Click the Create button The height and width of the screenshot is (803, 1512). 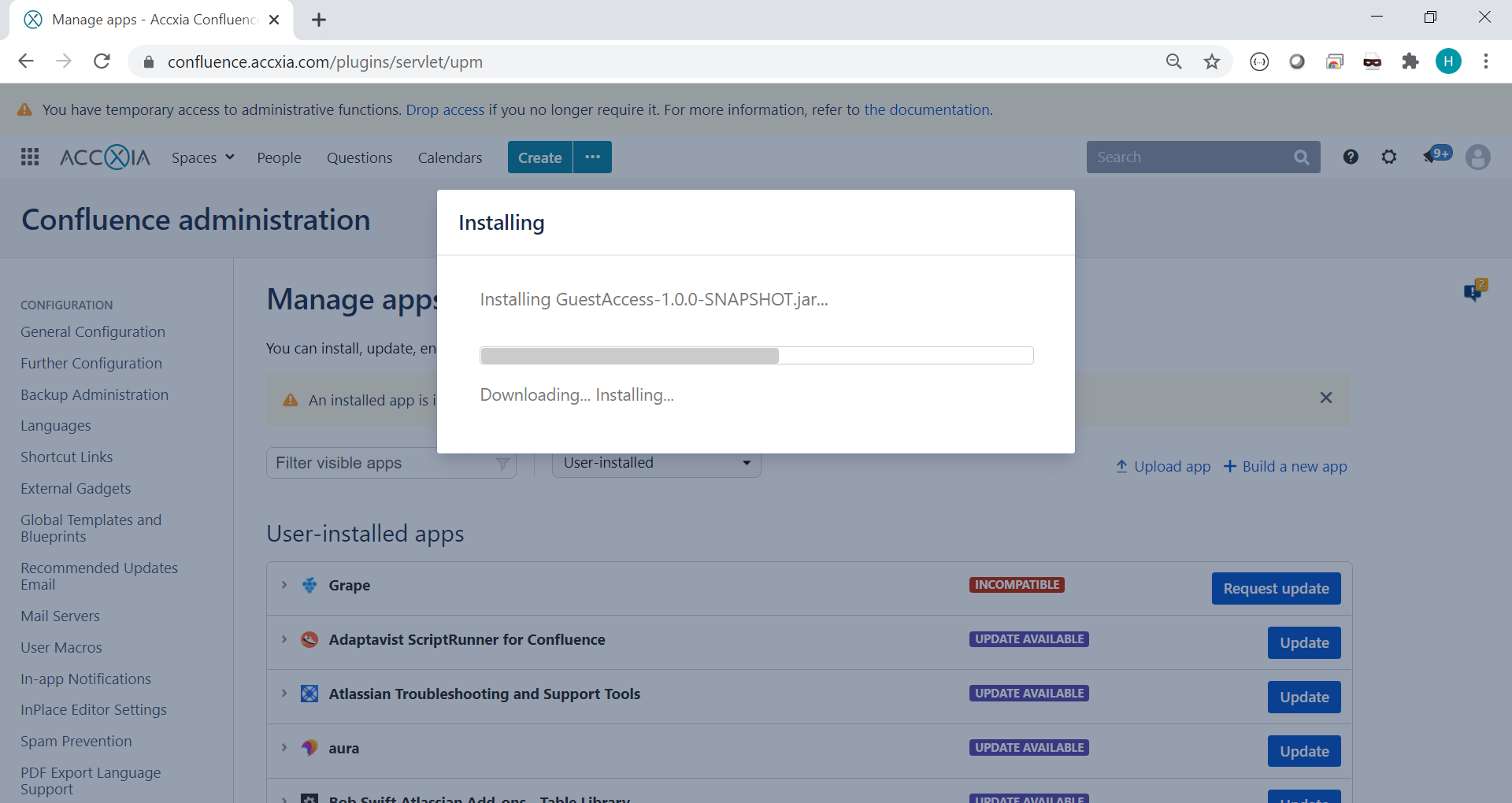[x=539, y=157]
